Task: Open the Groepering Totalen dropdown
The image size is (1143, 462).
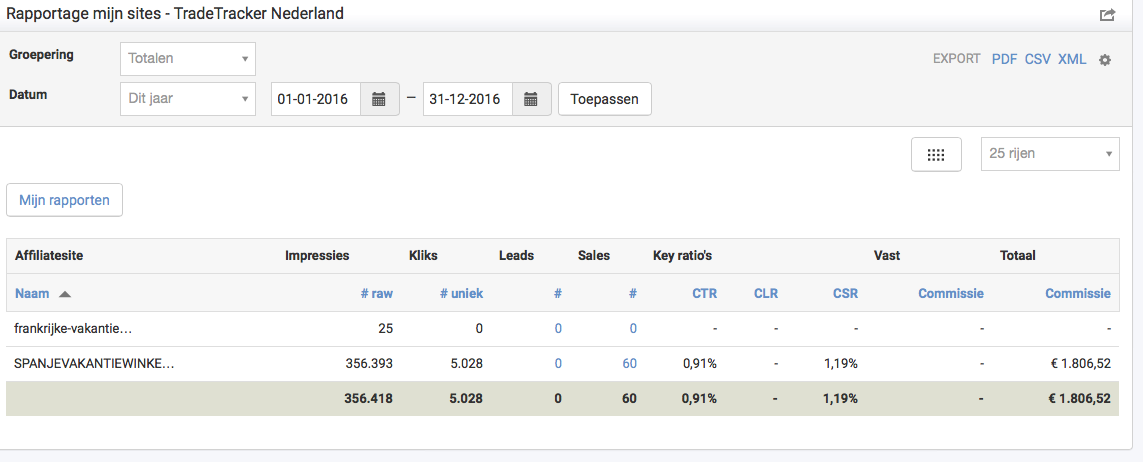Action: click(x=187, y=59)
